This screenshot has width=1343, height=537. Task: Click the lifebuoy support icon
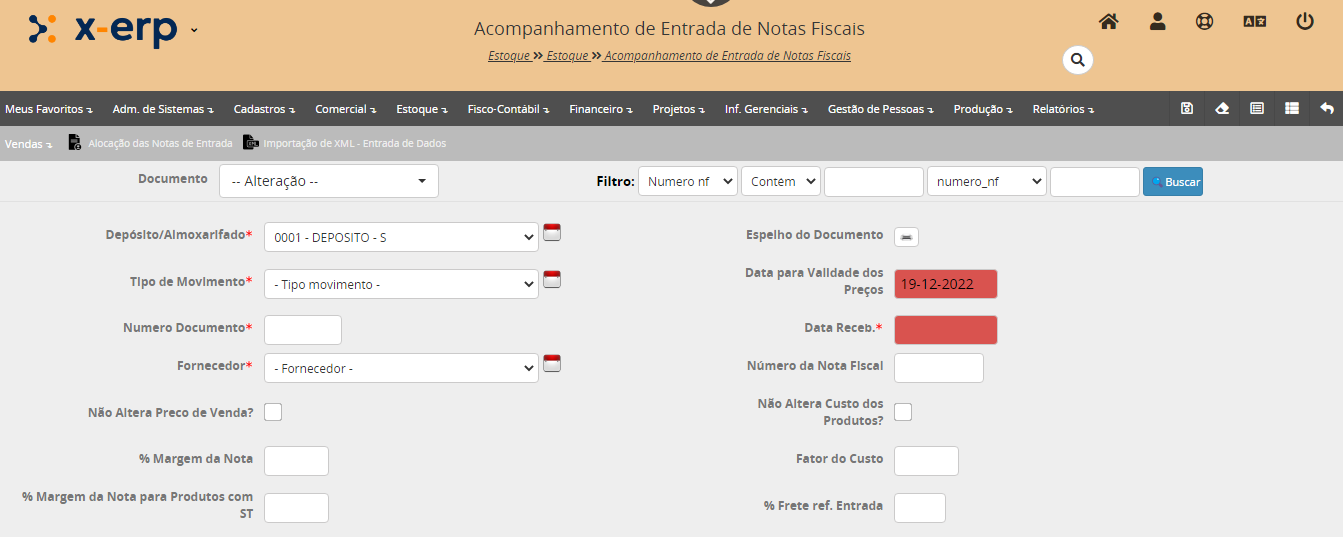pos(1204,21)
